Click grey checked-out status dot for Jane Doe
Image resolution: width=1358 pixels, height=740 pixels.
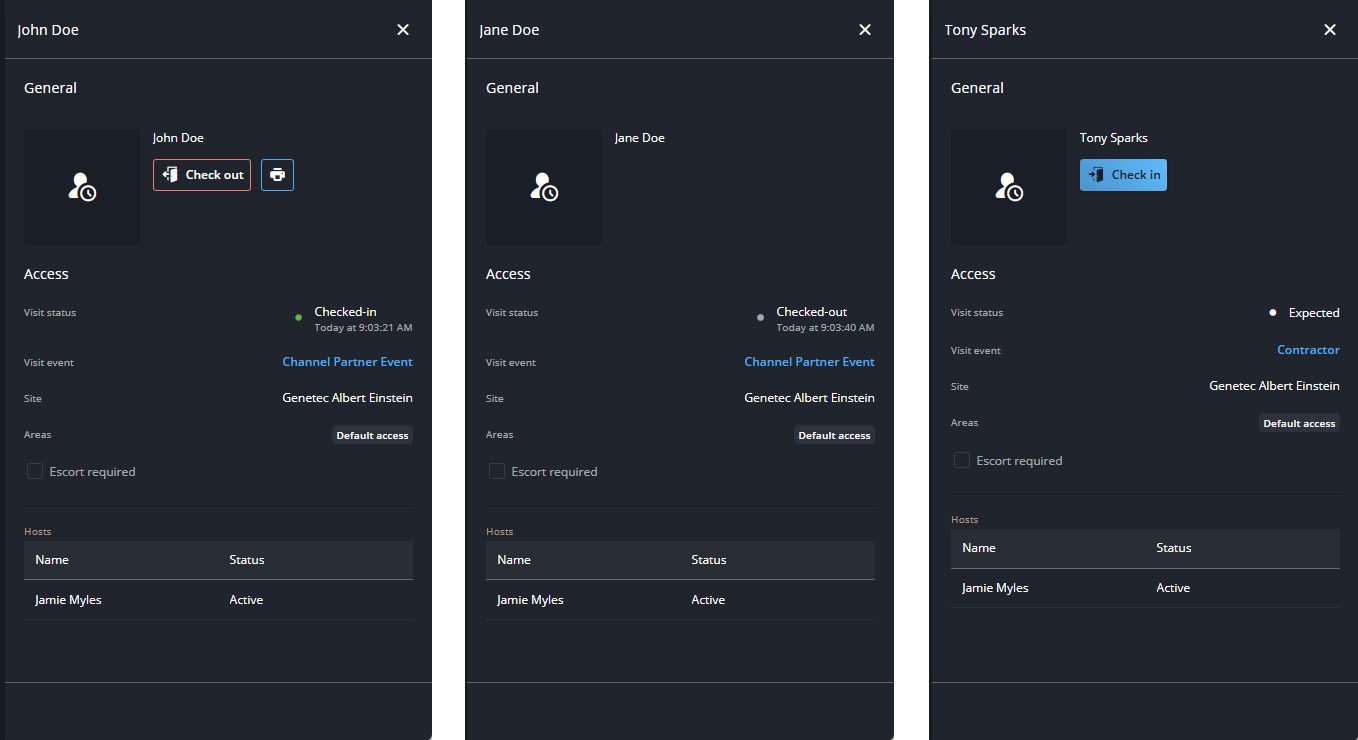[760, 318]
